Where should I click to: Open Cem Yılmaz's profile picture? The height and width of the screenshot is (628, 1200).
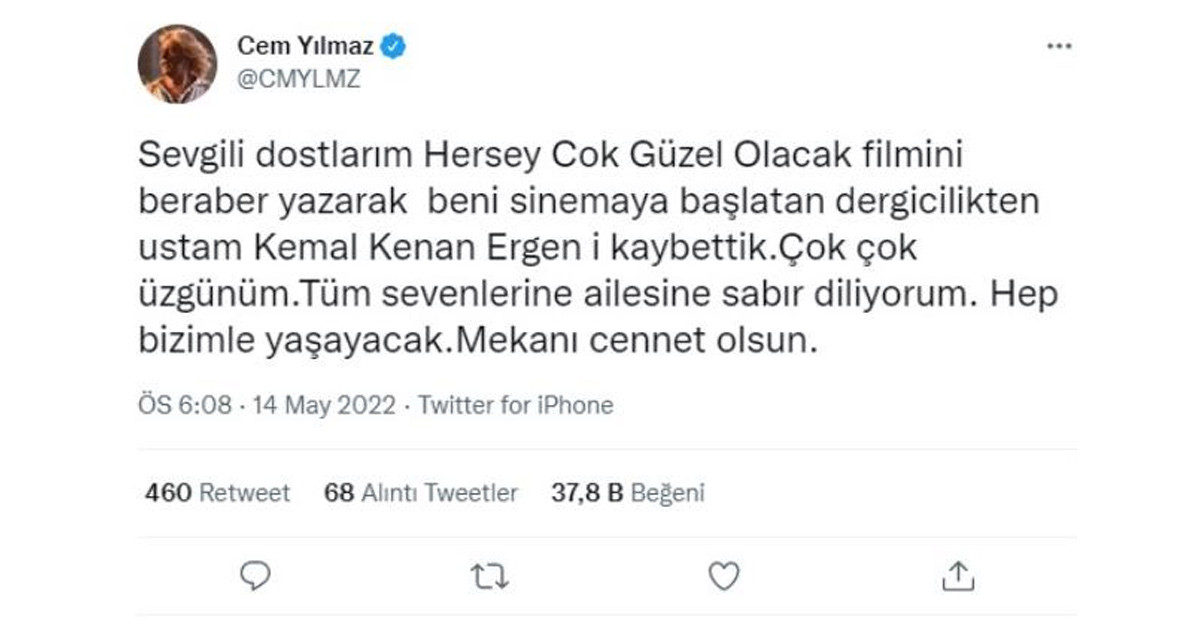(x=177, y=63)
